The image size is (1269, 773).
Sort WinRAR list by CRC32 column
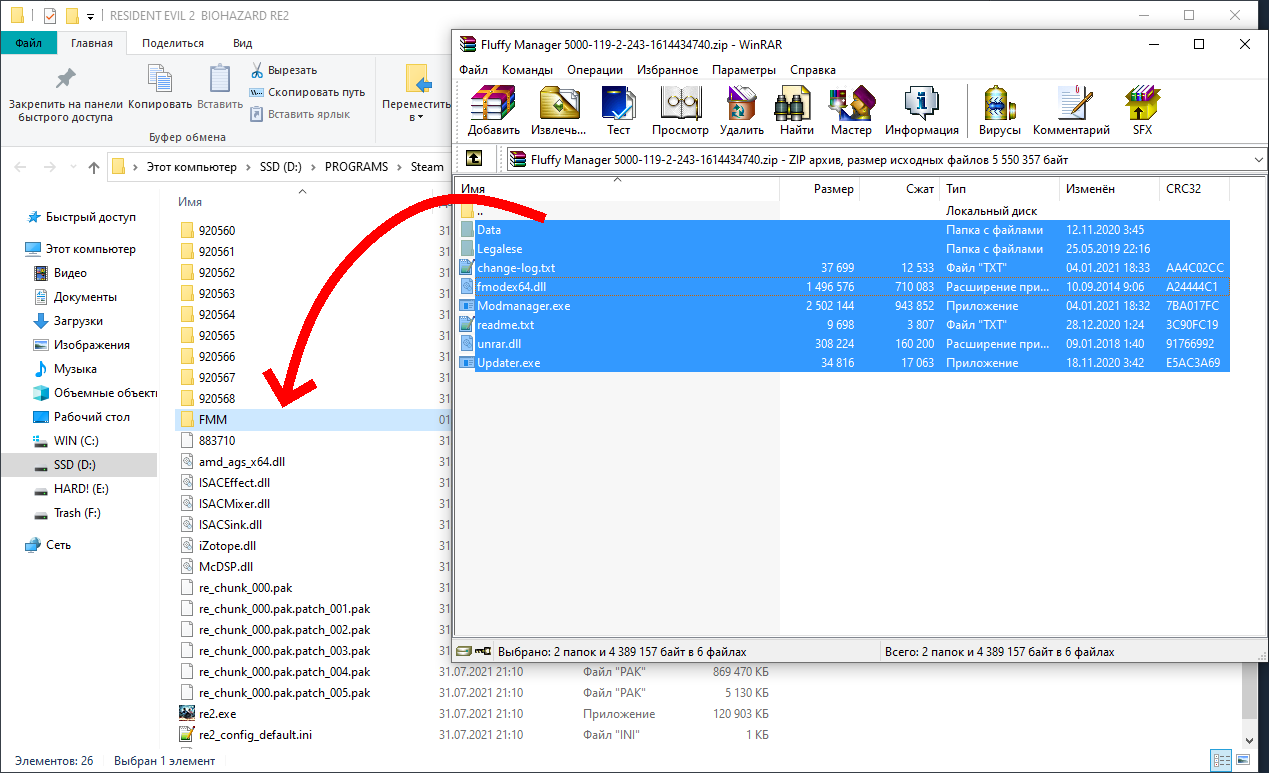[x=1194, y=189]
